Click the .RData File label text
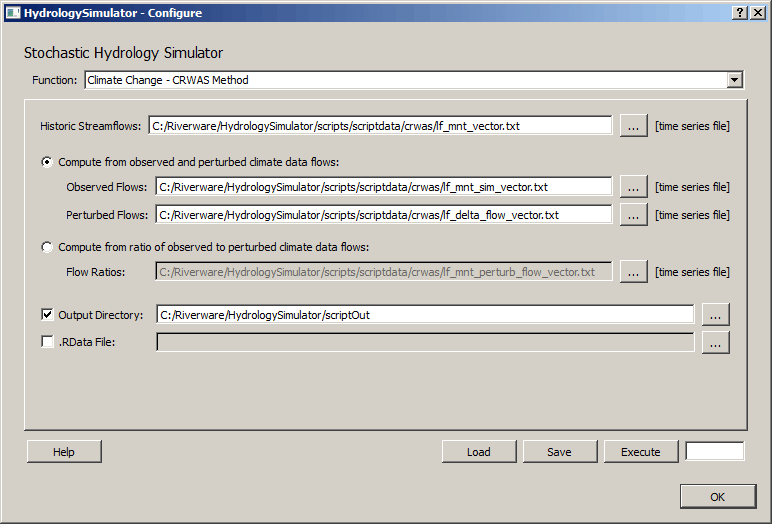The image size is (772, 524). click(87, 342)
